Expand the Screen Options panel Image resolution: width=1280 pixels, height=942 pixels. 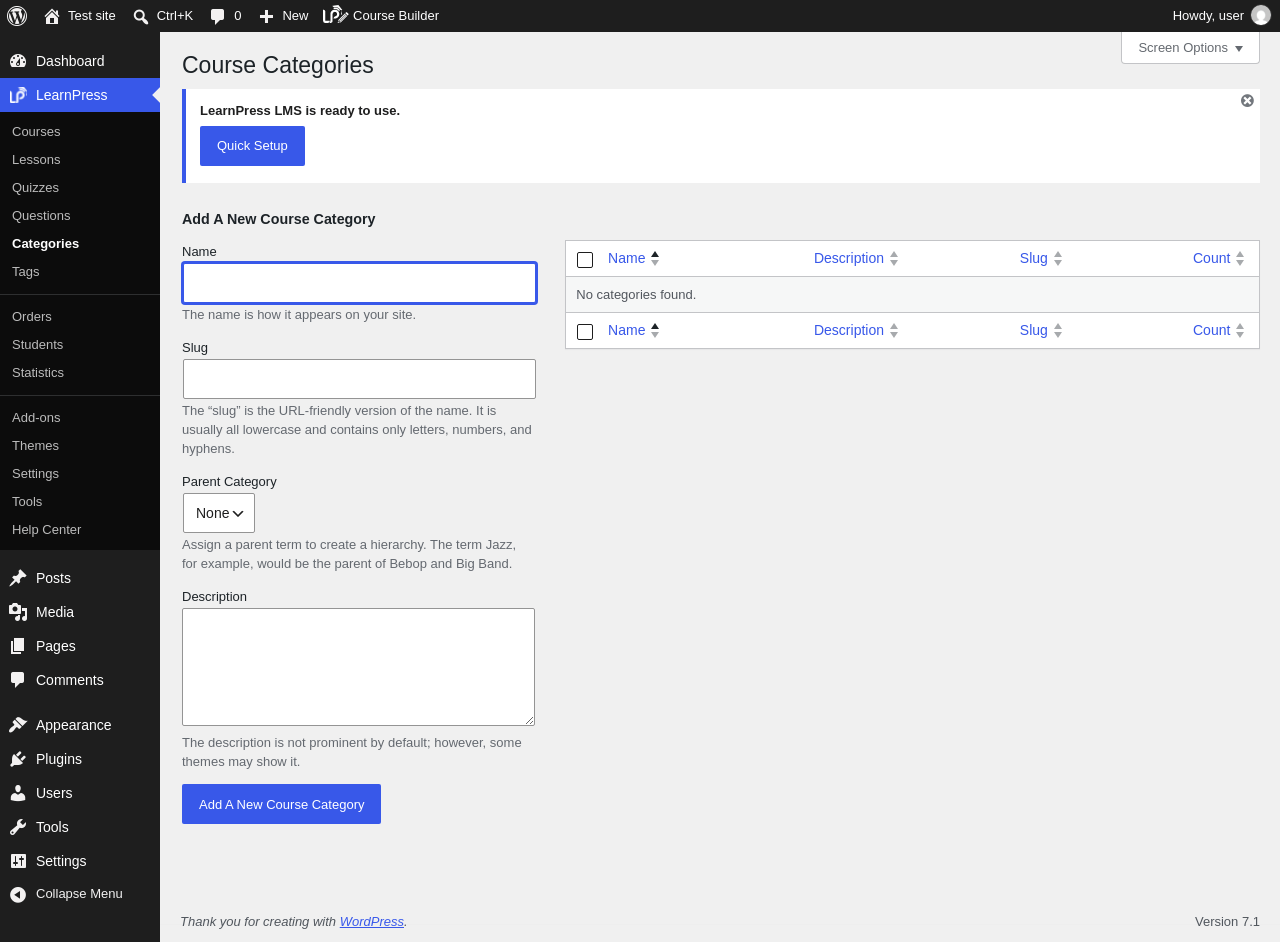(x=1190, y=48)
